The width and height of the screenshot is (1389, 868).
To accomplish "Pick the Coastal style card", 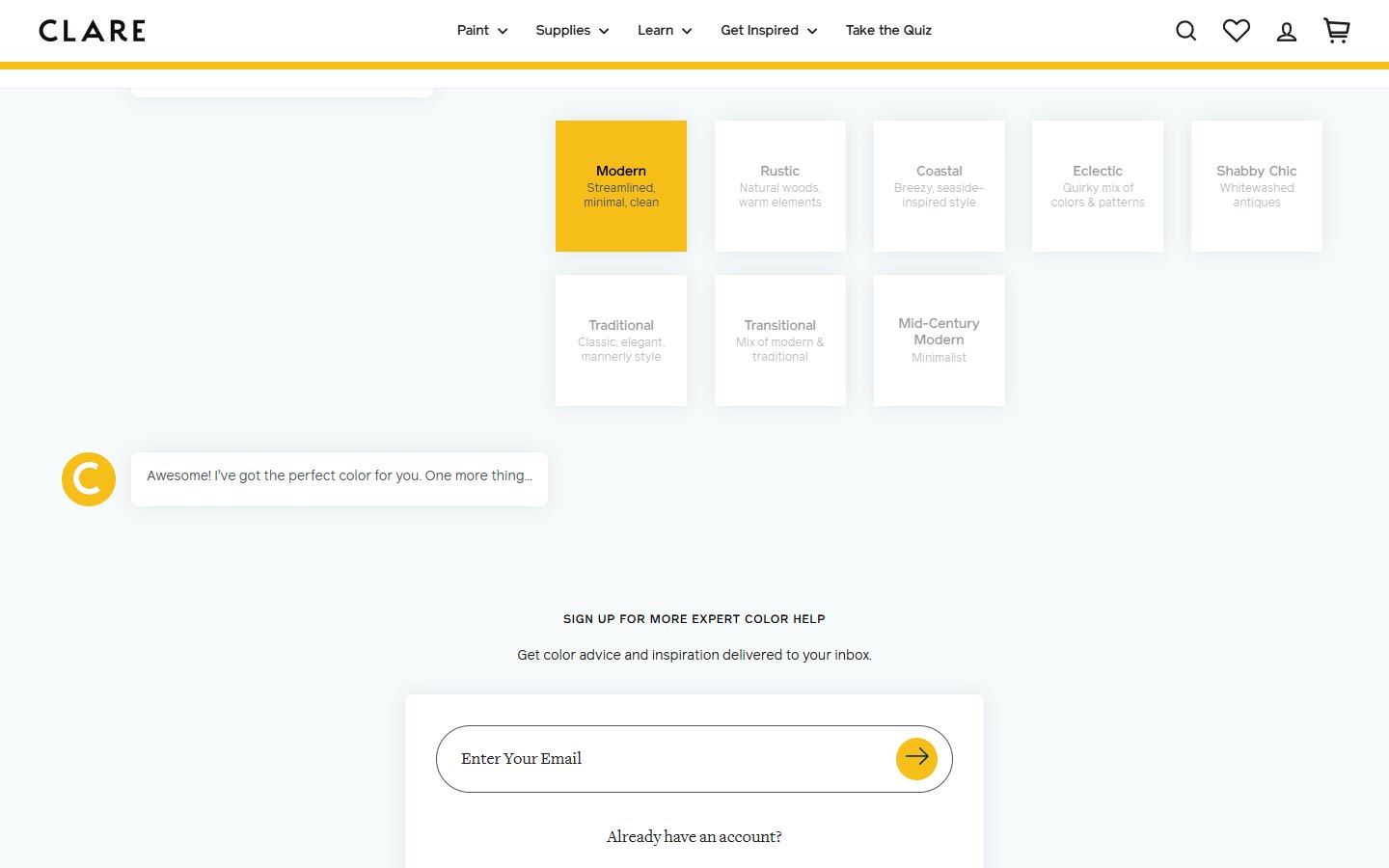I will [940, 186].
